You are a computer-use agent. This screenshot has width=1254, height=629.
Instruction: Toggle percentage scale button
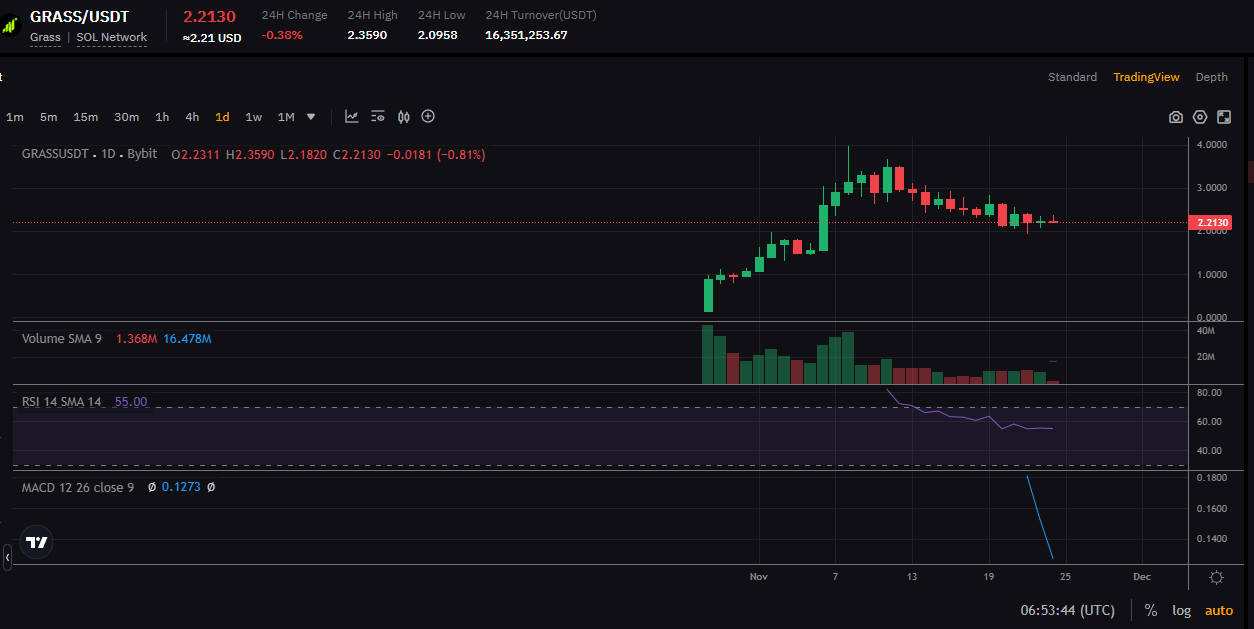(1151, 610)
